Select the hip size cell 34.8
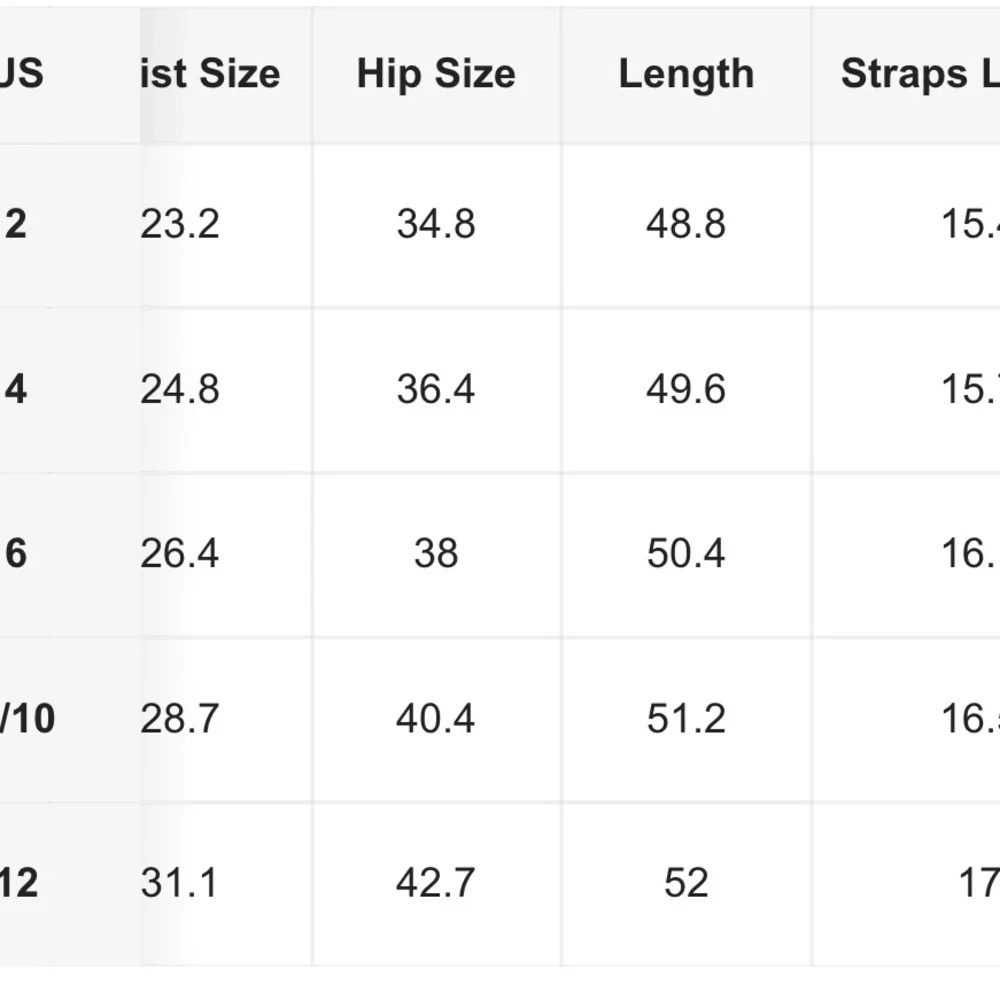The height and width of the screenshot is (1000, 1000). click(x=436, y=224)
